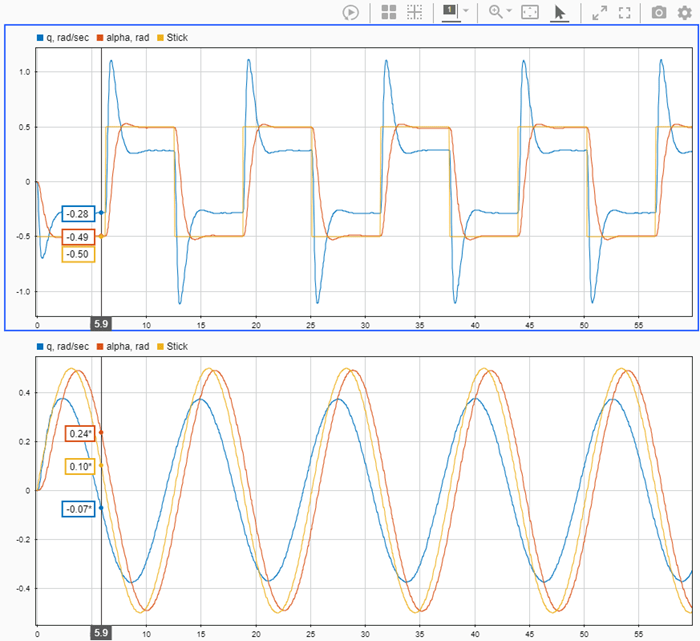Select 'q, rad/sec' label in bottom legend
Viewport: 700px width, 641px height.
click(67, 347)
